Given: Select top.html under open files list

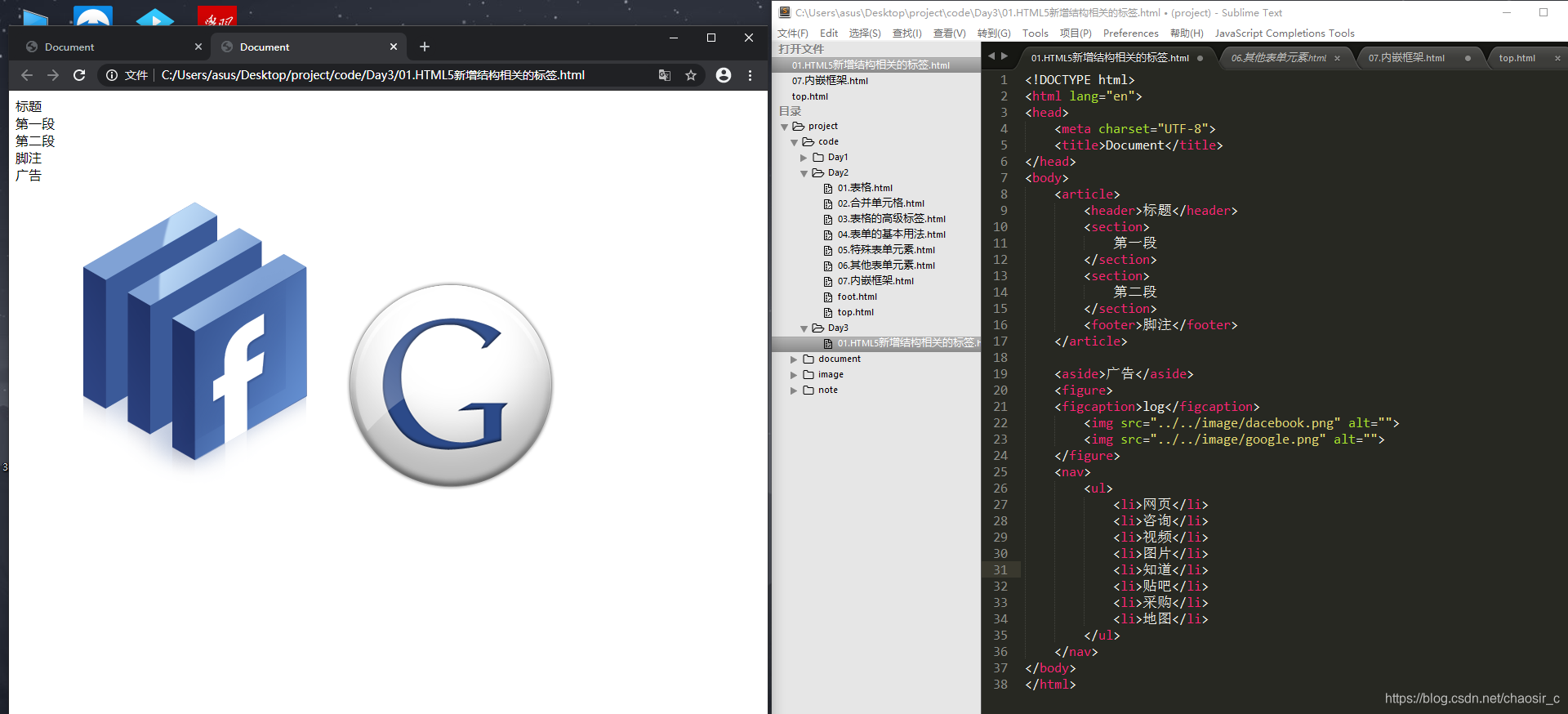Looking at the screenshot, I should click(810, 96).
